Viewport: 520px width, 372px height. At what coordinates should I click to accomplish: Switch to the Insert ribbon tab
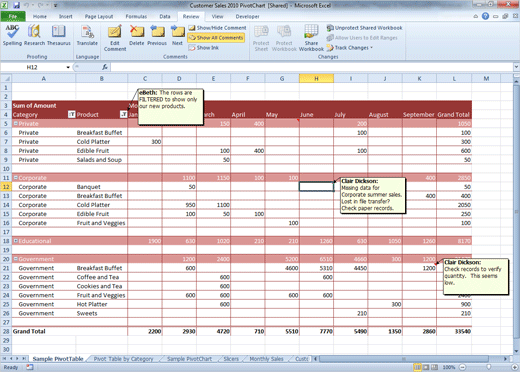click(66, 16)
